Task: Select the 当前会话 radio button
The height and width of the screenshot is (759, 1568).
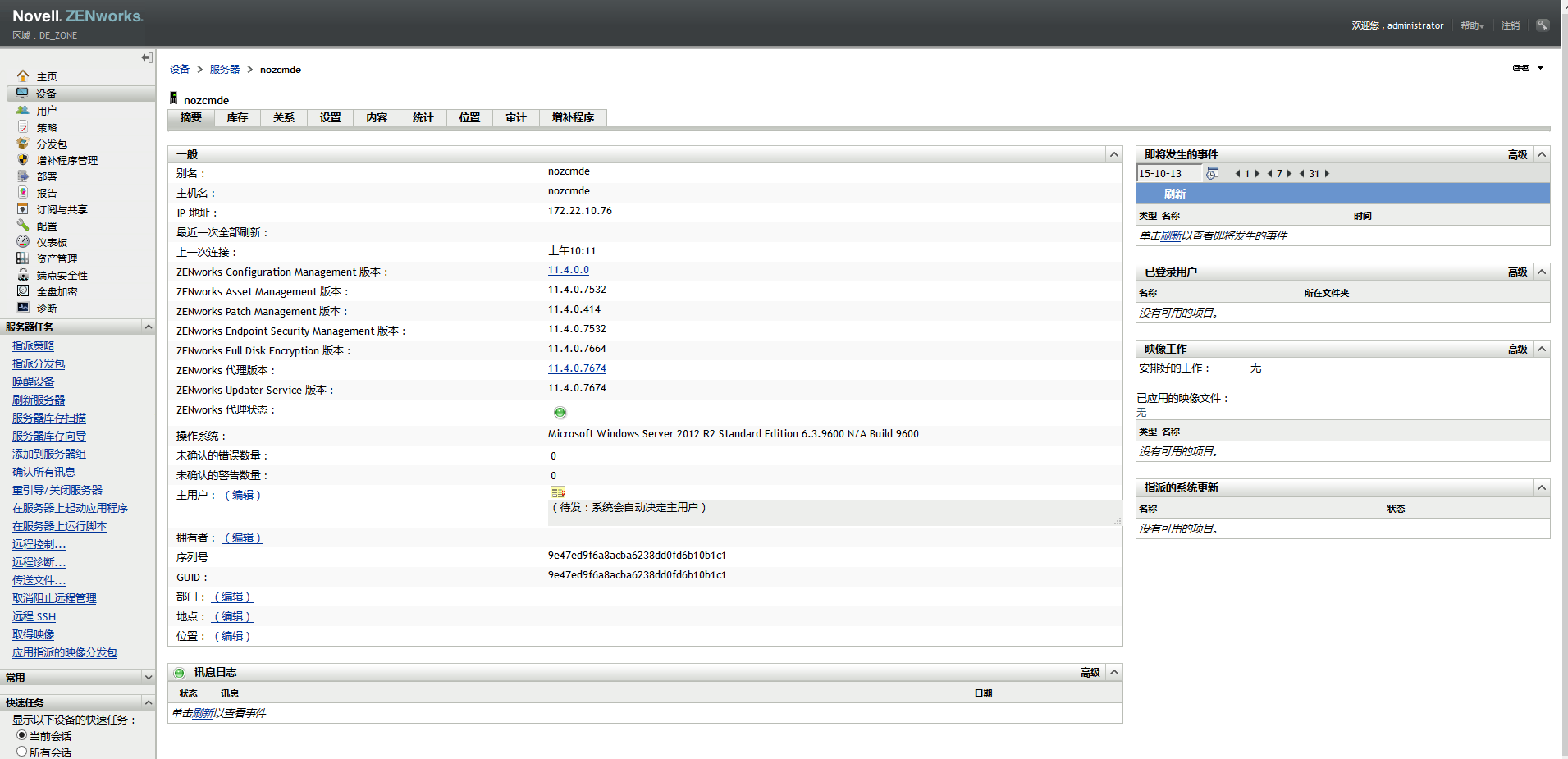Action: 22,735
